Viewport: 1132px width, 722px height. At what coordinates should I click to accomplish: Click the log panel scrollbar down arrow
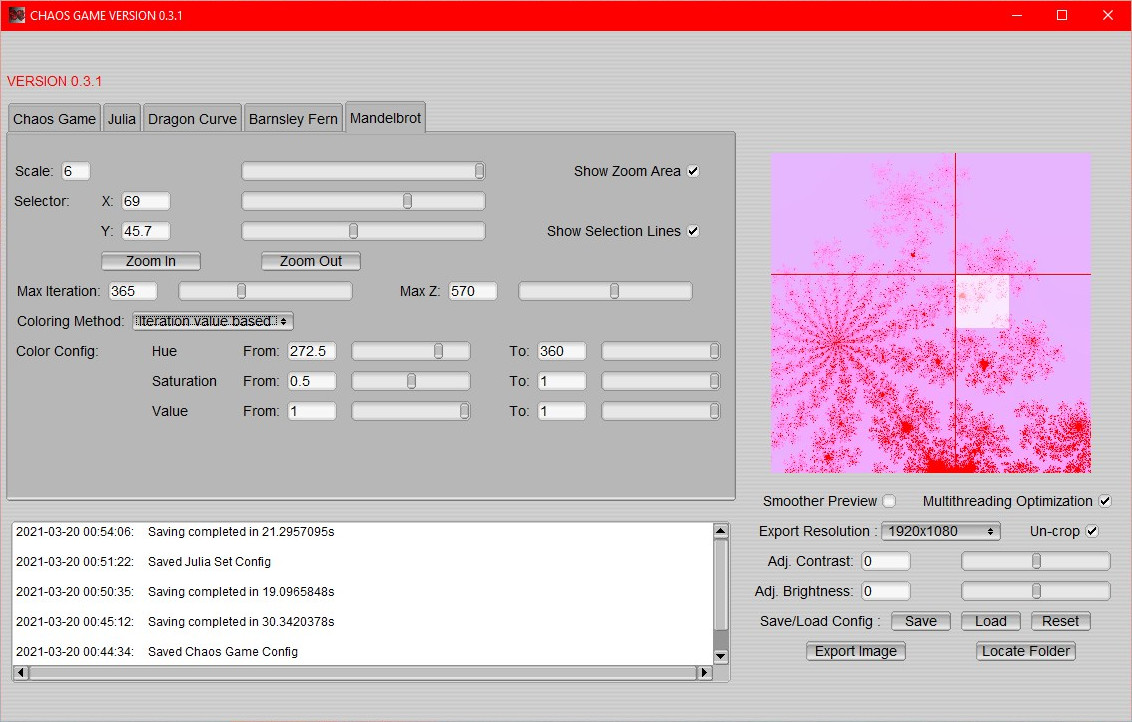(721, 656)
